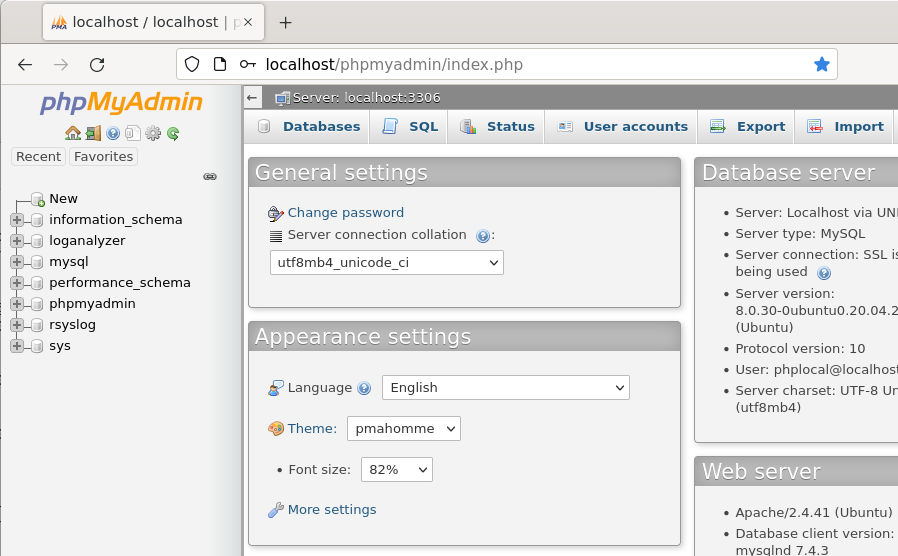This screenshot has height=556, width=898.
Task: Select the rsyslog database
Action: [72, 324]
